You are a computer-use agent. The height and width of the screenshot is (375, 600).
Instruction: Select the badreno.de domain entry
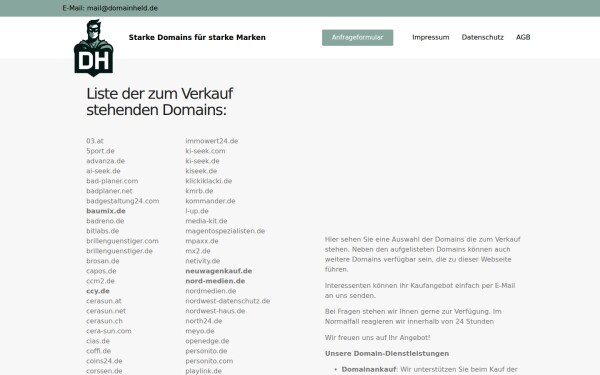(x=105, y=221)
